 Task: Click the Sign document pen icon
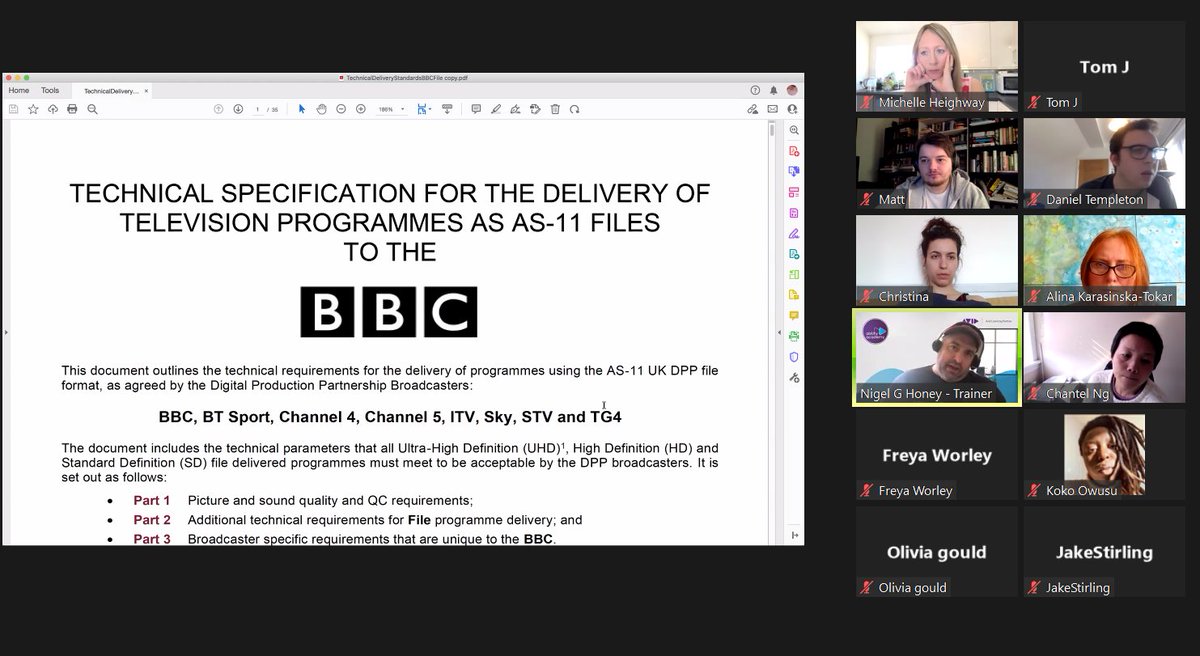click(x=515, y=109)
